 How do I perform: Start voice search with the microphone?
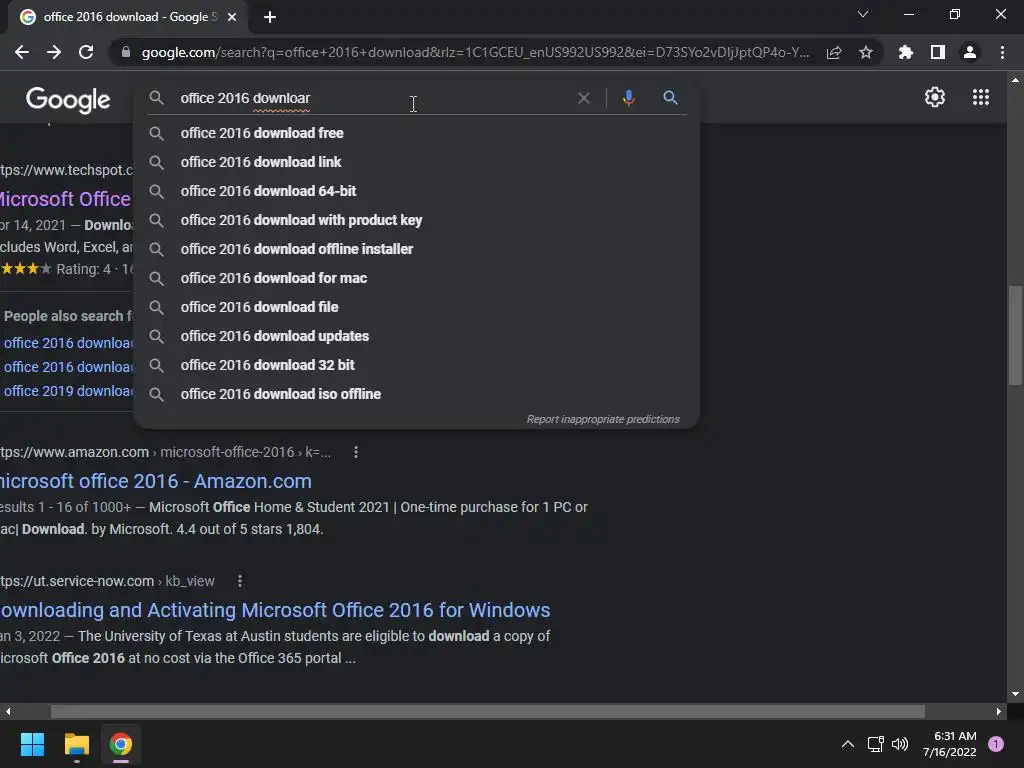tap(628, 98)
